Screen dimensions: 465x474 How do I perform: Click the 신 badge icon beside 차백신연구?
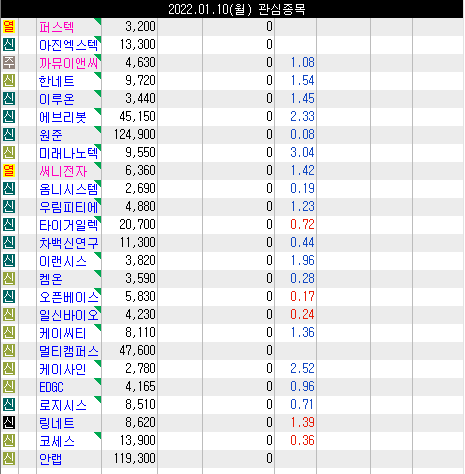9,243
